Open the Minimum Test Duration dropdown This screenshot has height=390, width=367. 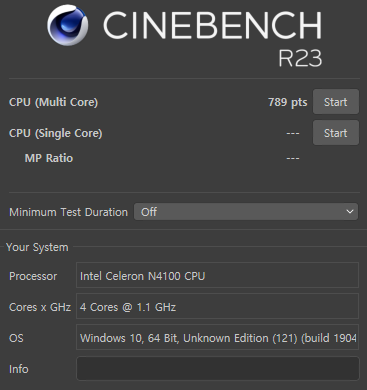tap(246, 212)
